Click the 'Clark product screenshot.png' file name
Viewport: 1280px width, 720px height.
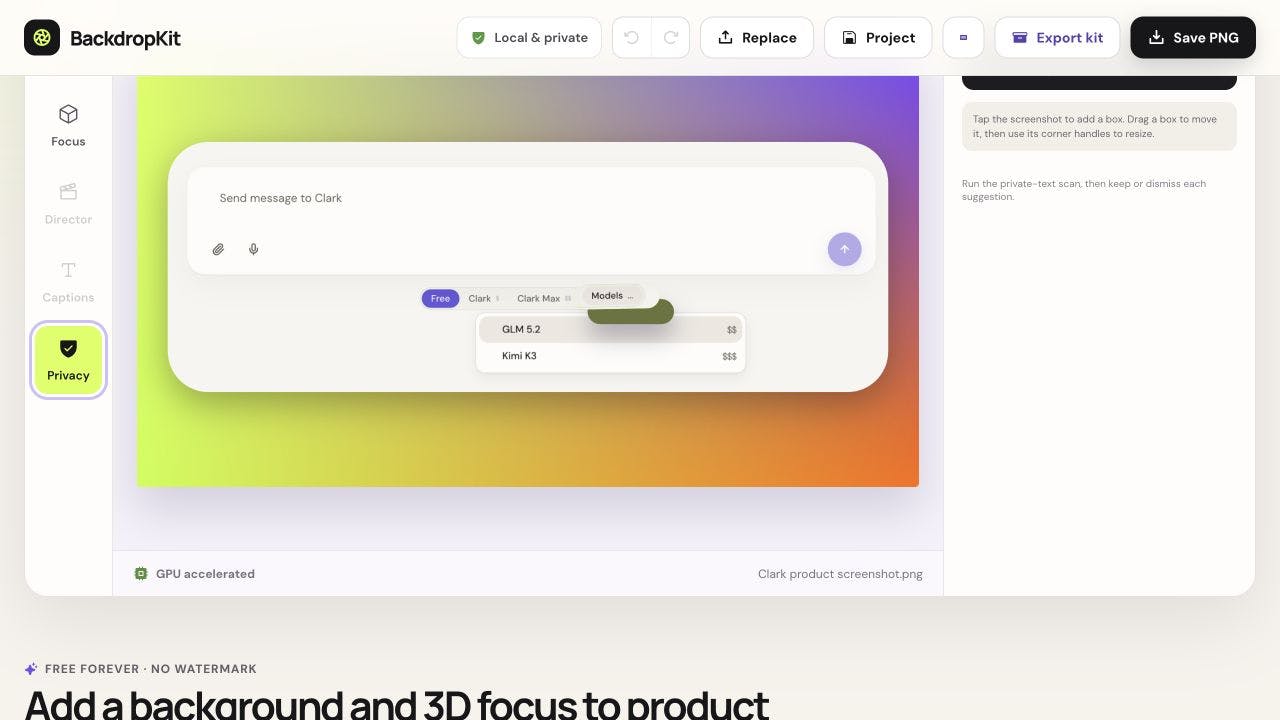pyautogui.click(x=840, y=574)
